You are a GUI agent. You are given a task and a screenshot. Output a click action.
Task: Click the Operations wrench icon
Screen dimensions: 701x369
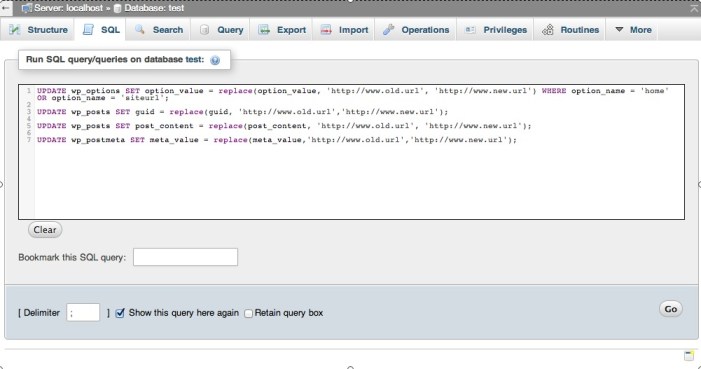(x=389, y=30)
